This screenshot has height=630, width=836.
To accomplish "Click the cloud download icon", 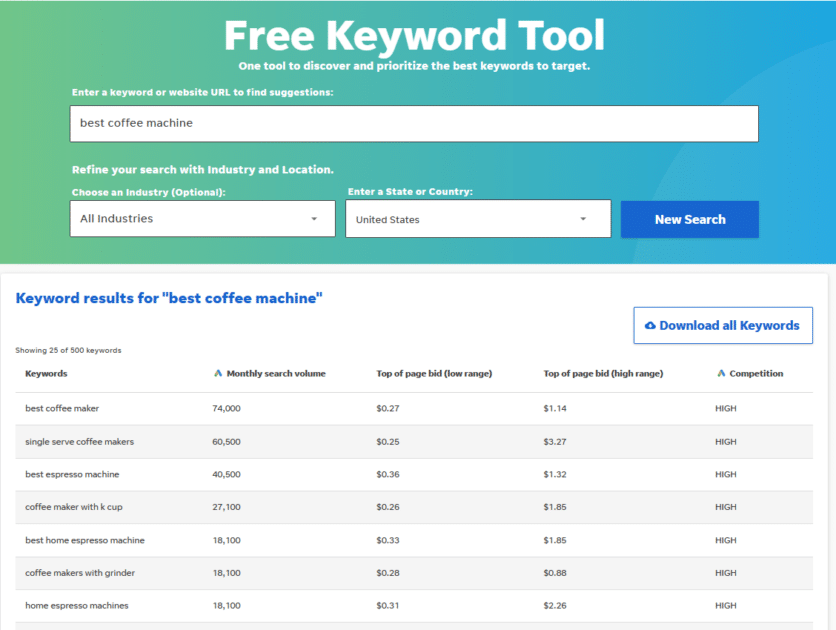I will point(650,325).
